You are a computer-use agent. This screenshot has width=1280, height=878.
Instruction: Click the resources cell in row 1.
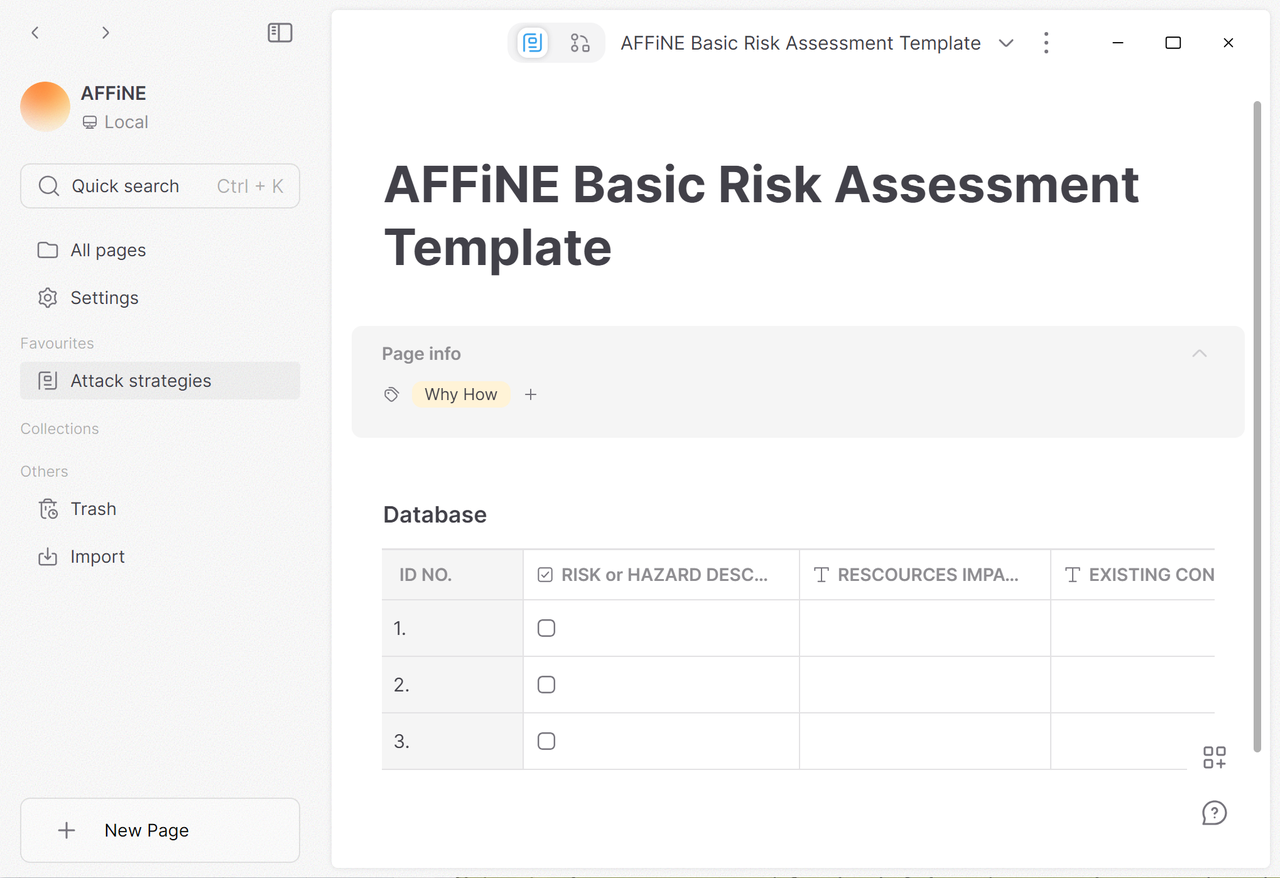925,628
